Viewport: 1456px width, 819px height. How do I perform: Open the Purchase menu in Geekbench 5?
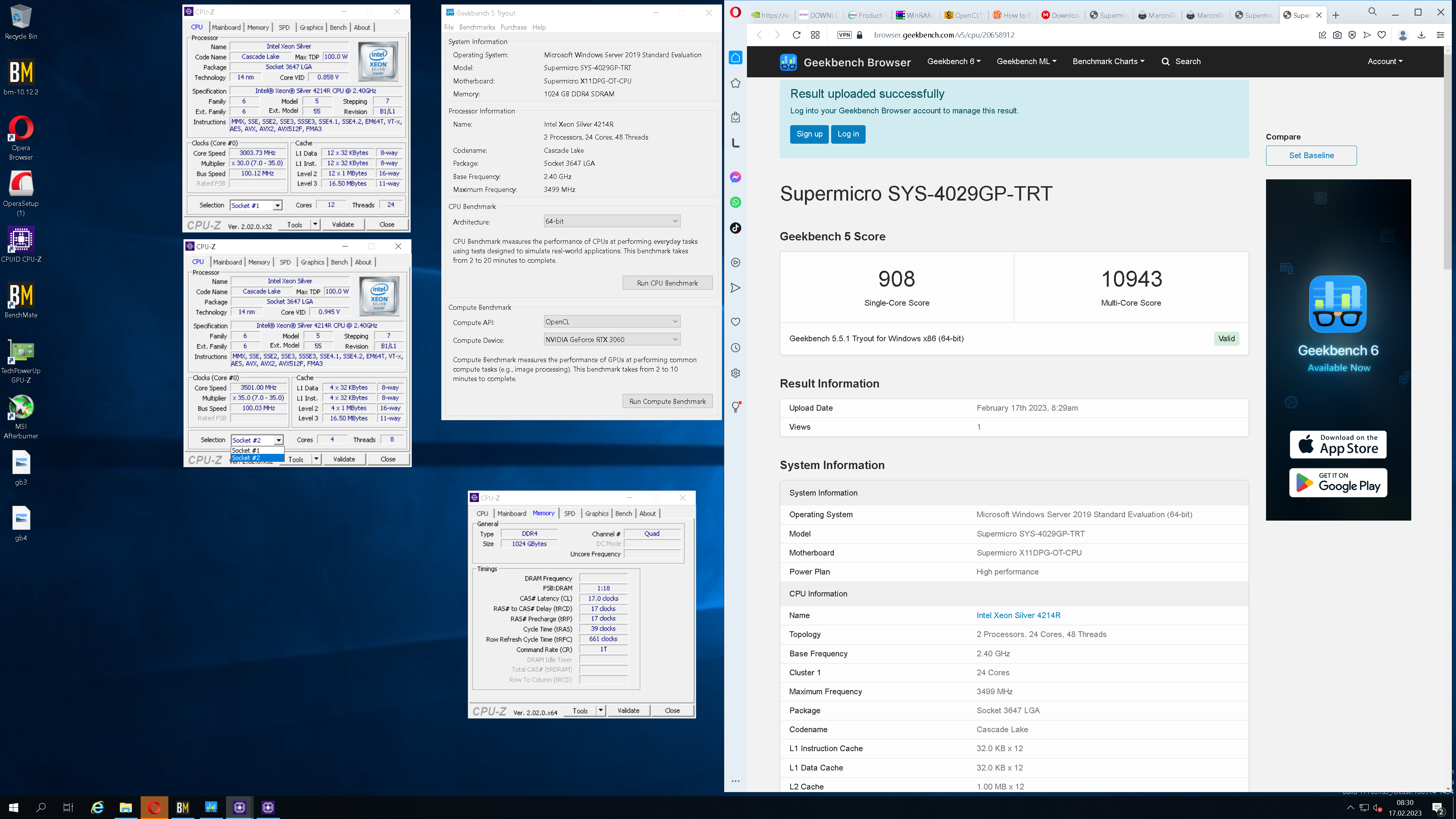513,27
